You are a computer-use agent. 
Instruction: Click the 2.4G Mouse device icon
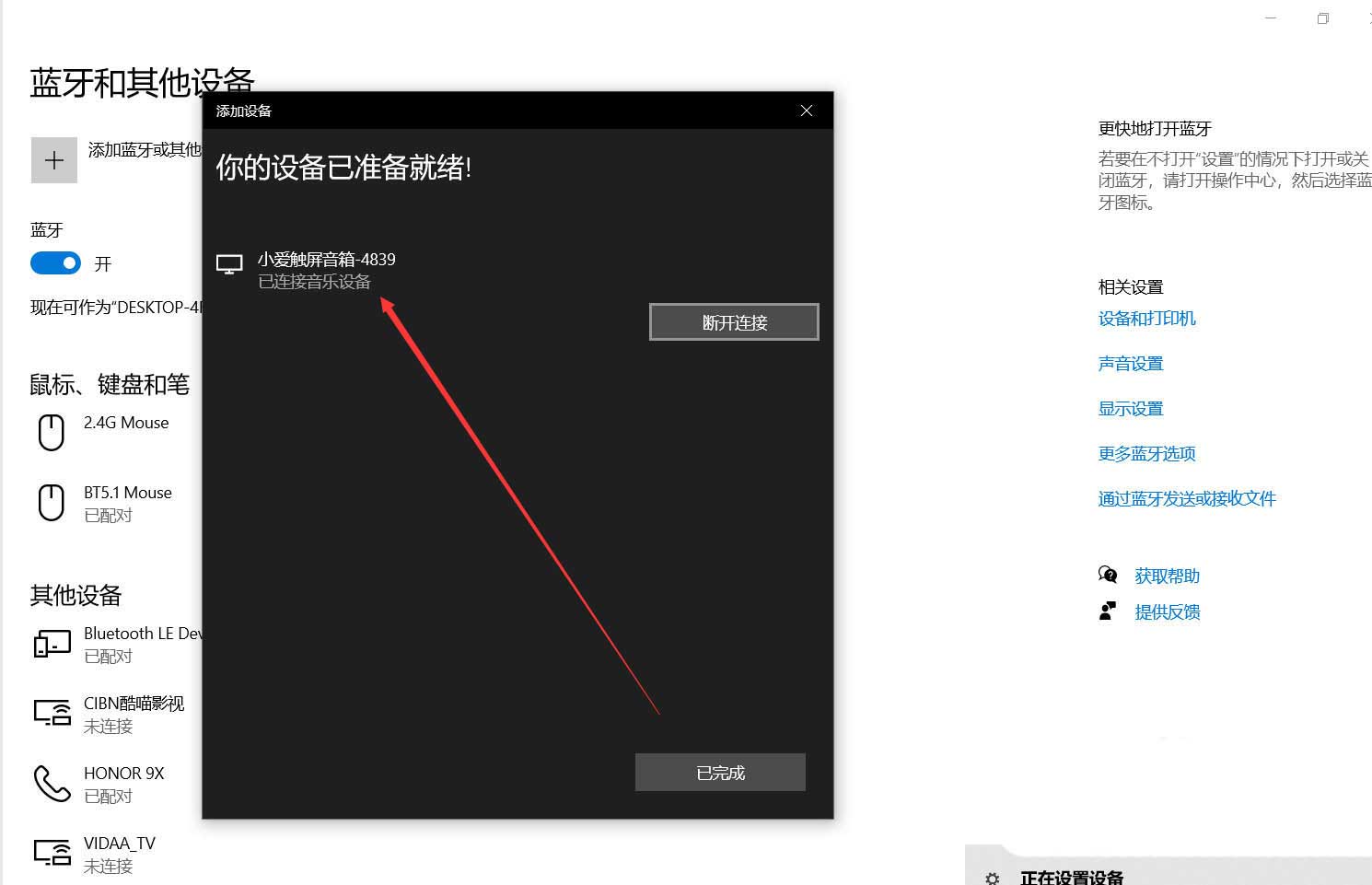(x=51, y=431)
